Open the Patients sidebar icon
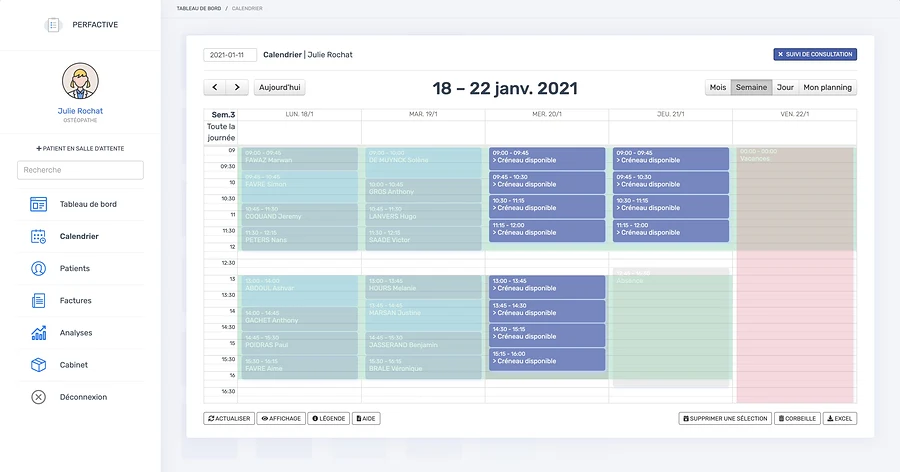This screenshot has height=472, width=900. (x=38, y=268)
